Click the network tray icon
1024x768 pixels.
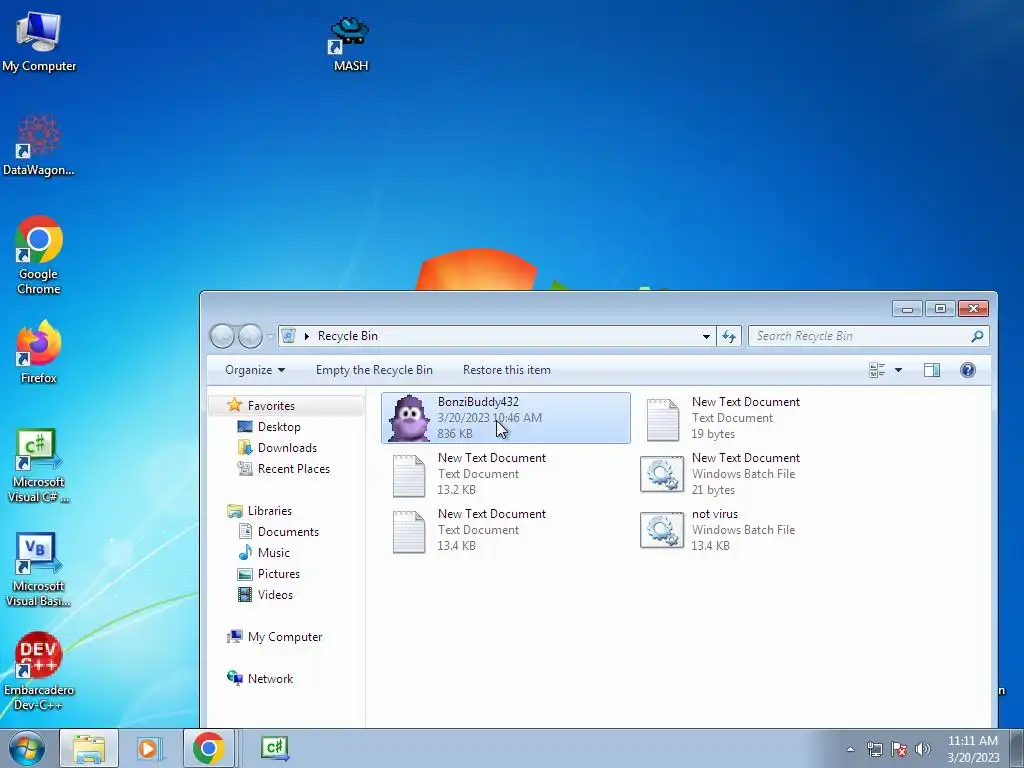[x=874, y=749]
